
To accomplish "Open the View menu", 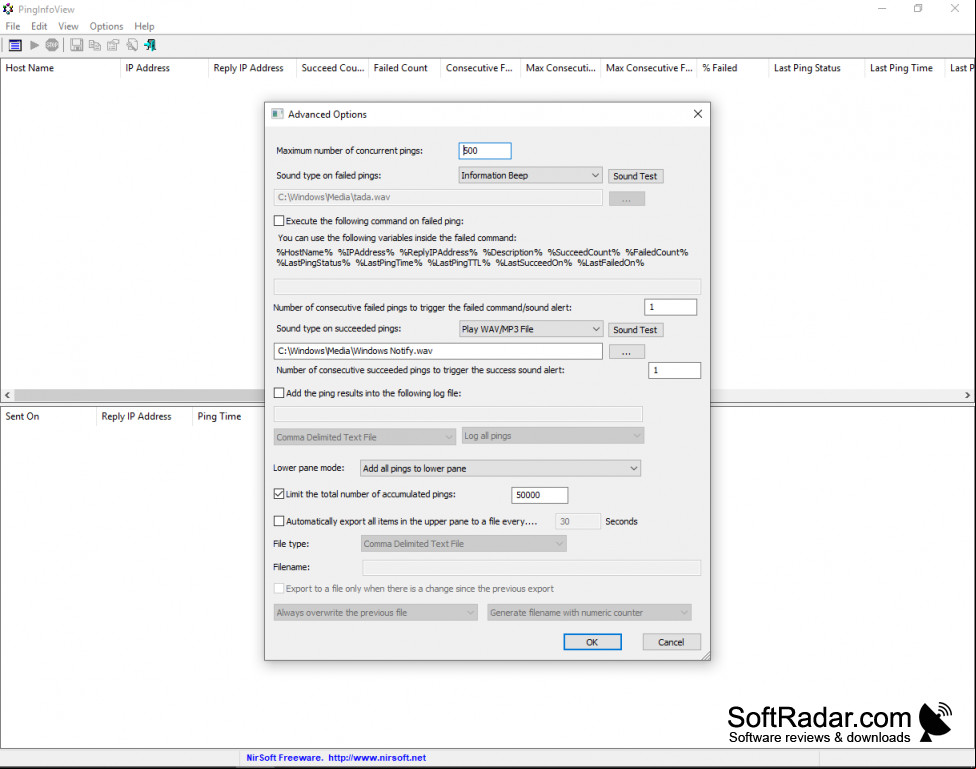I will [x=68, y=26].
